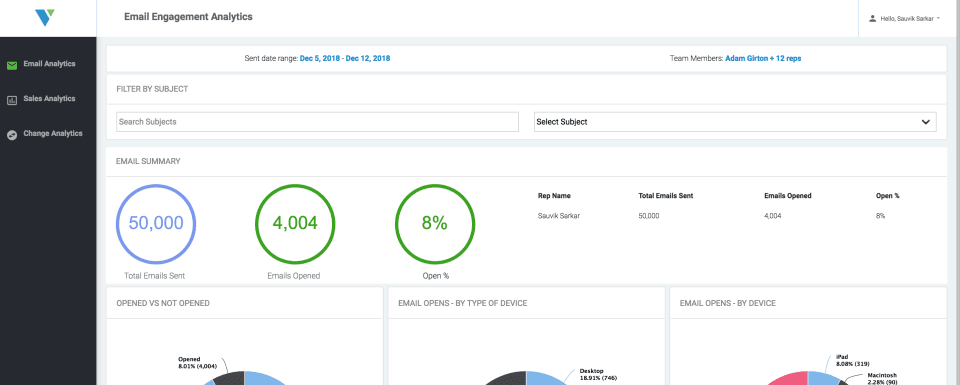This screenshot has width=960, height=385.
Task: Click the EMAIL OPENS - BY DEVICE heading
Action: tap(727, 303)
